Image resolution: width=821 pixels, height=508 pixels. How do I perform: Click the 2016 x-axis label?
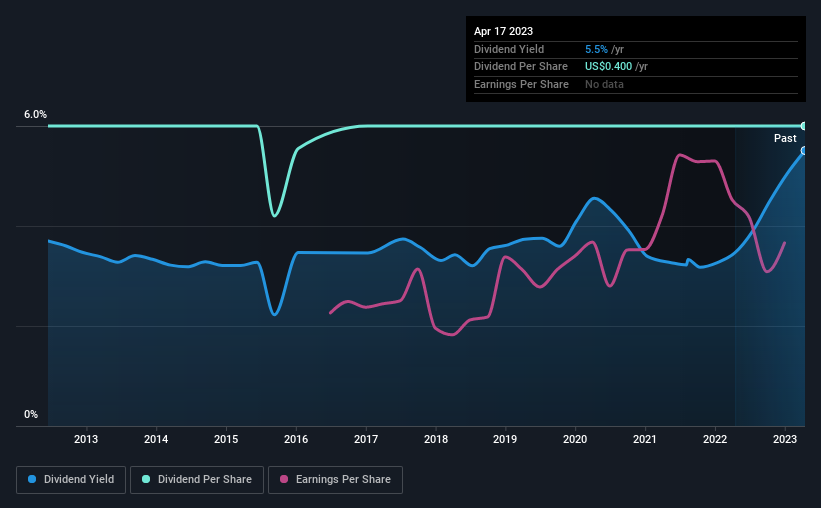click(296, 439)
